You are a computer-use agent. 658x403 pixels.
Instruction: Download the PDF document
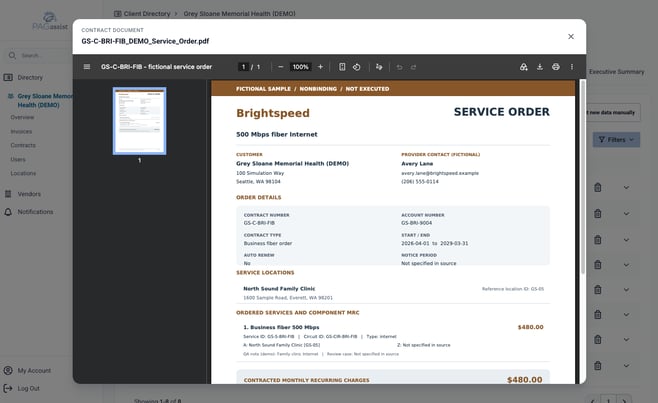click(x=540, y=67)
